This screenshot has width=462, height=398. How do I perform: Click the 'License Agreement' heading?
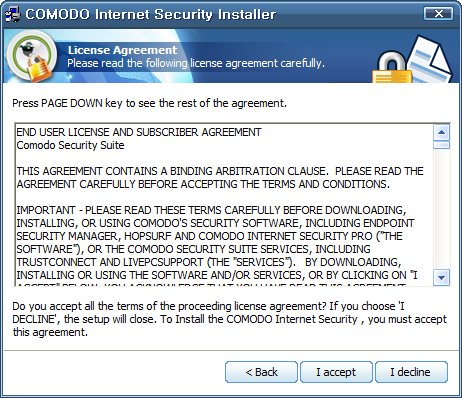[122, 50]
